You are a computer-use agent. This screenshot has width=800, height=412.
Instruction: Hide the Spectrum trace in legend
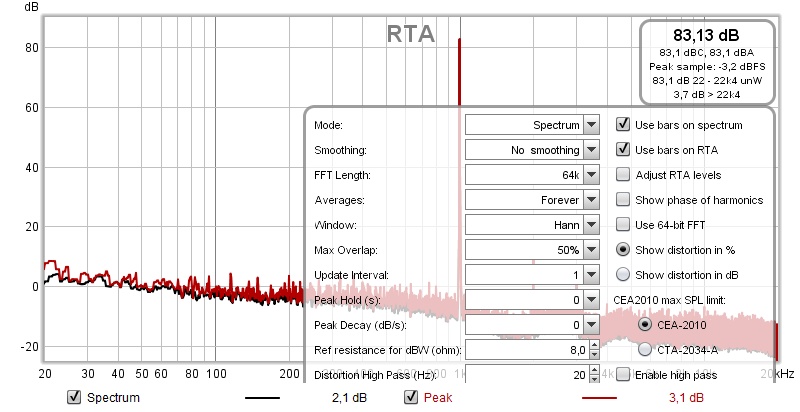click(72, 398)
